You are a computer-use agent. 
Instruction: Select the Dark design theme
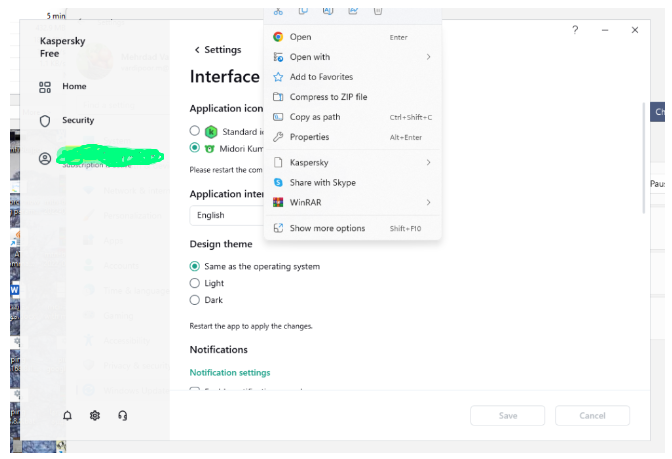point(195,300)
